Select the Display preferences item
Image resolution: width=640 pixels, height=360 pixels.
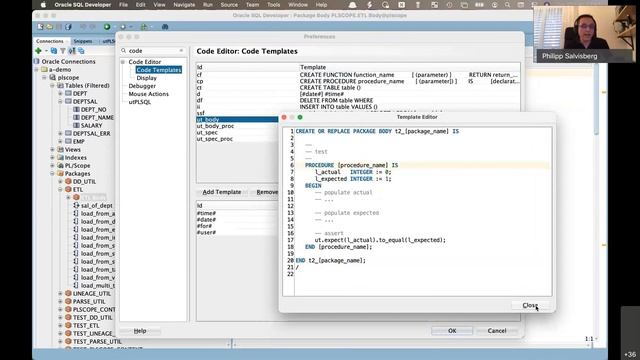click(x=147, y=78)
